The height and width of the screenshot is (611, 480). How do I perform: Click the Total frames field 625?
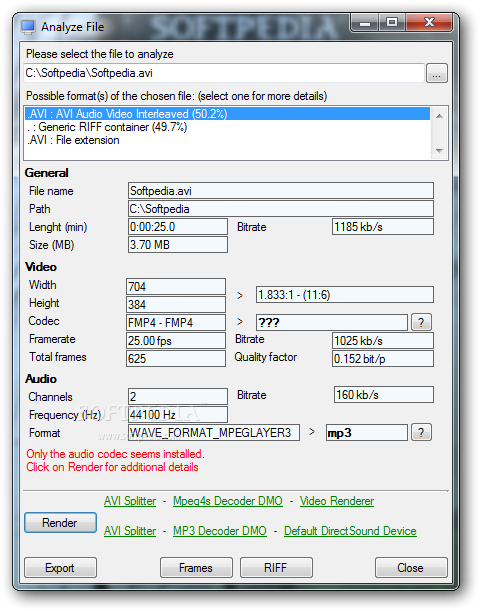point(176,358)
